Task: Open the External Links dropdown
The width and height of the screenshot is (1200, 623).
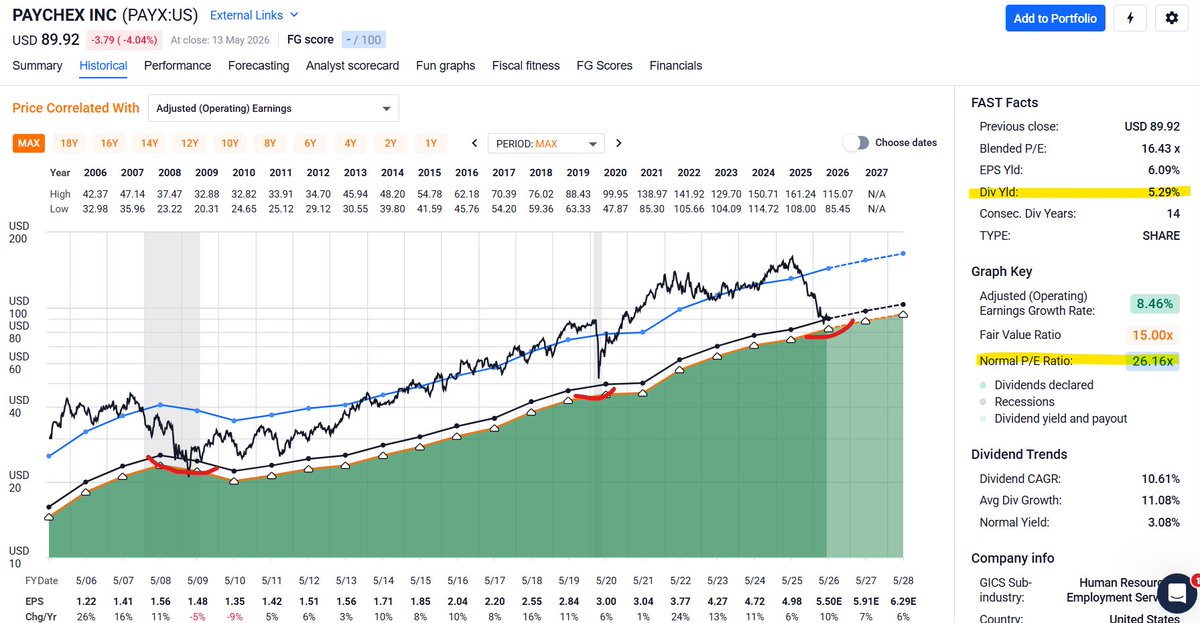Action: (254, 15)
